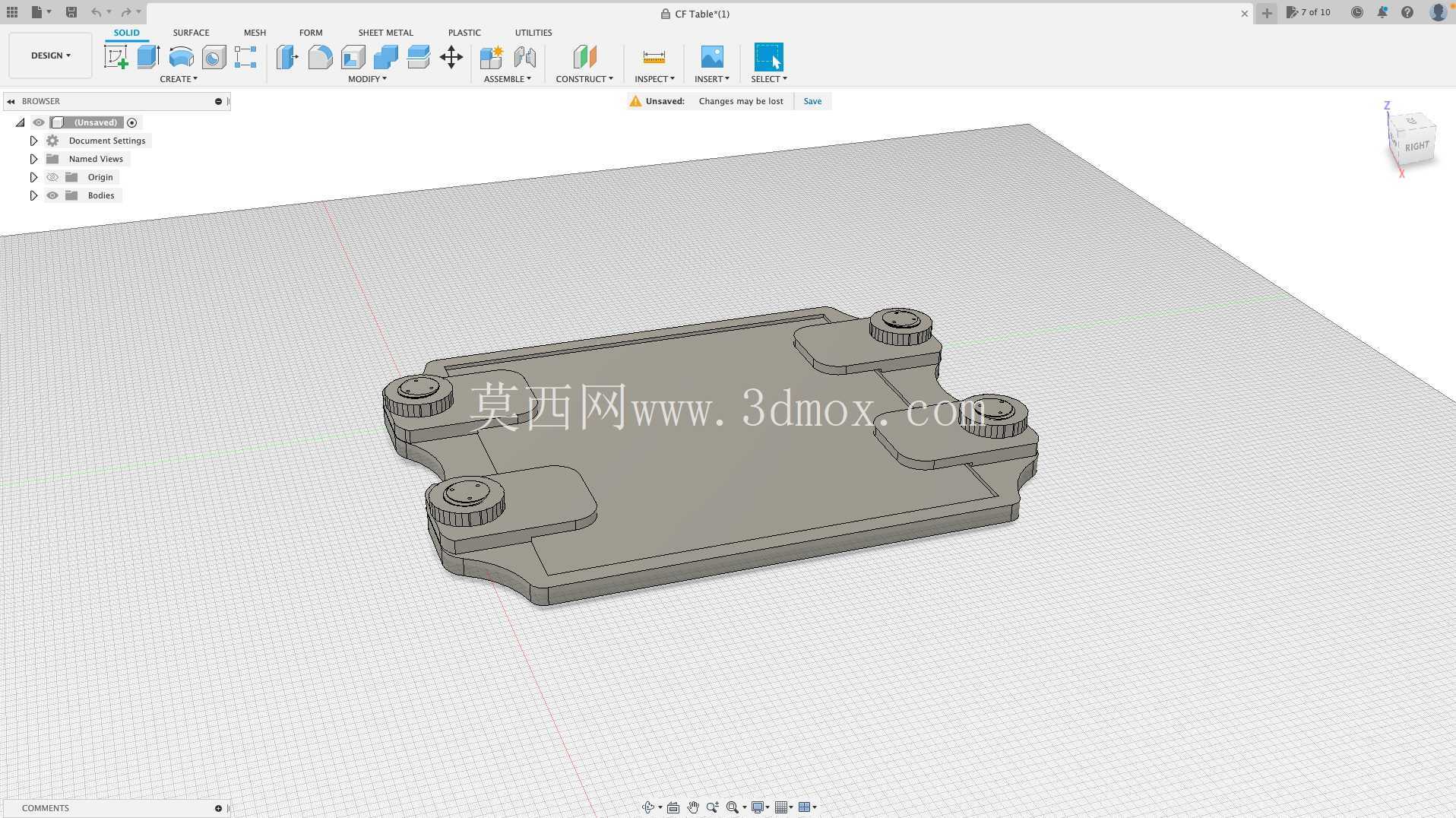Switch to the SURFACE tab
Image resolution: width=1456 pixels, height=818 pixels.
point(191,33)
